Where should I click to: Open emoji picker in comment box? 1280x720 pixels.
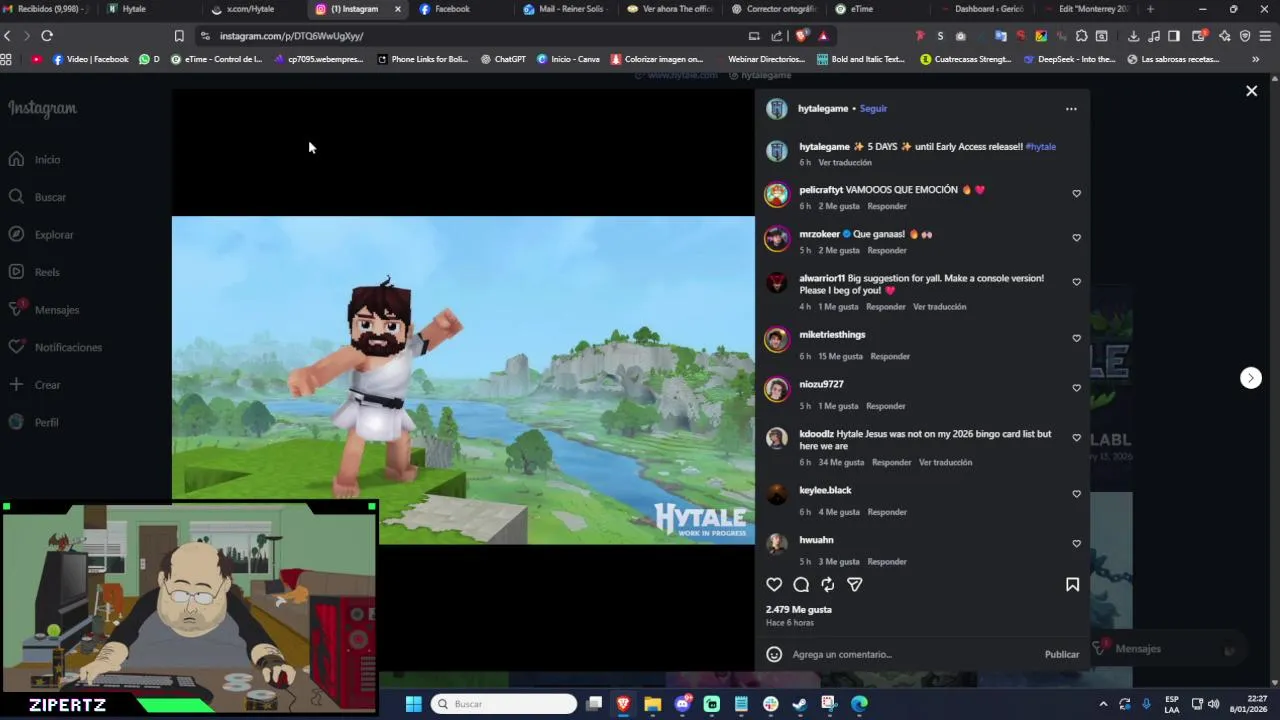tap(774, 654)
